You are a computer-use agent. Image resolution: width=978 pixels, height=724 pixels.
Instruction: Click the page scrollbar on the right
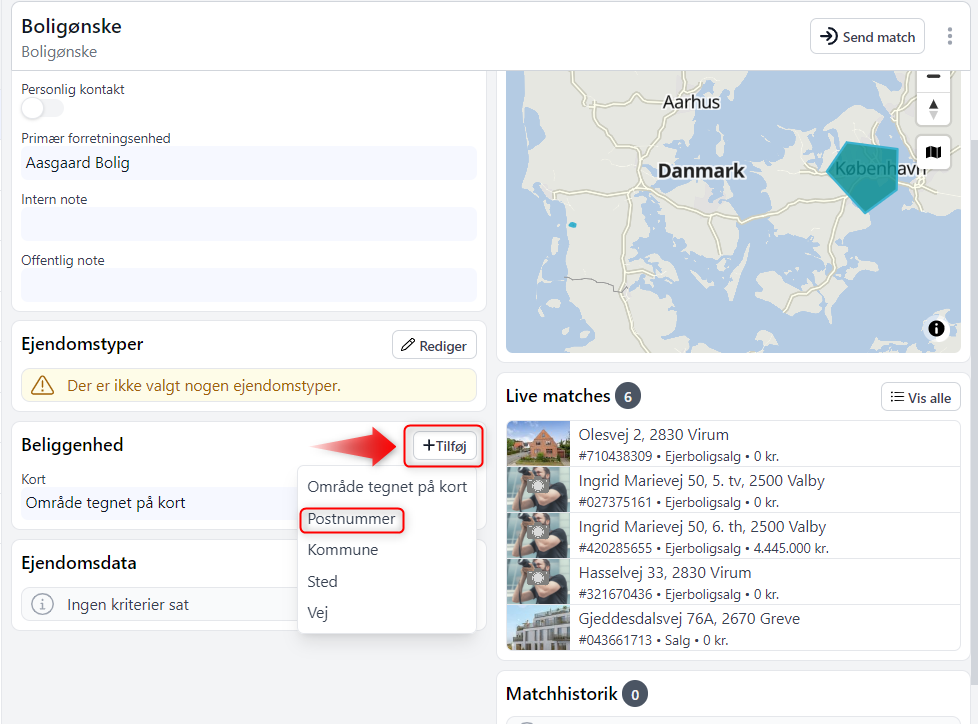(974, 412)
